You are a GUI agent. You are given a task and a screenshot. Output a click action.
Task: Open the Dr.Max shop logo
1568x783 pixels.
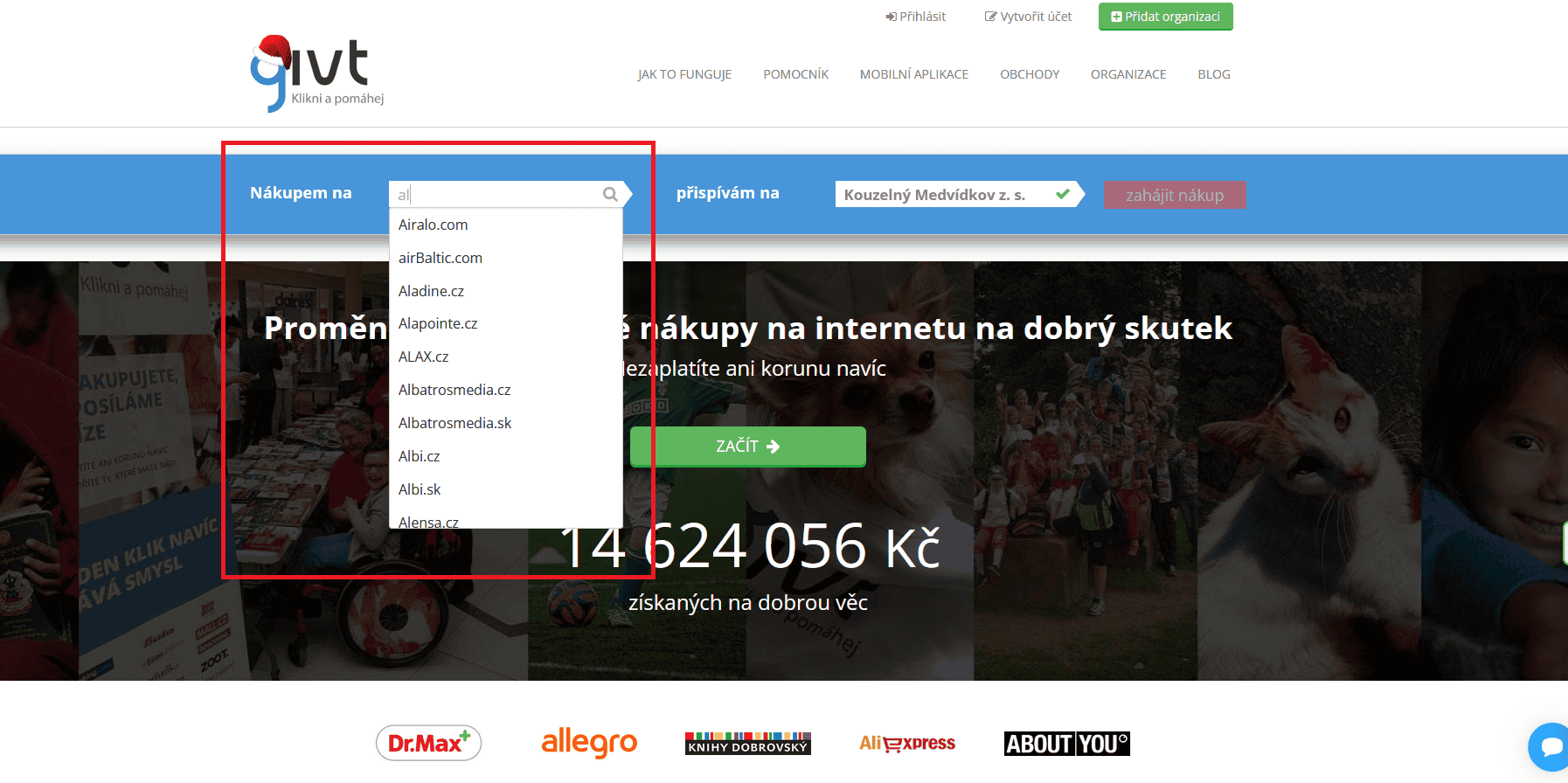coord(428,743)
